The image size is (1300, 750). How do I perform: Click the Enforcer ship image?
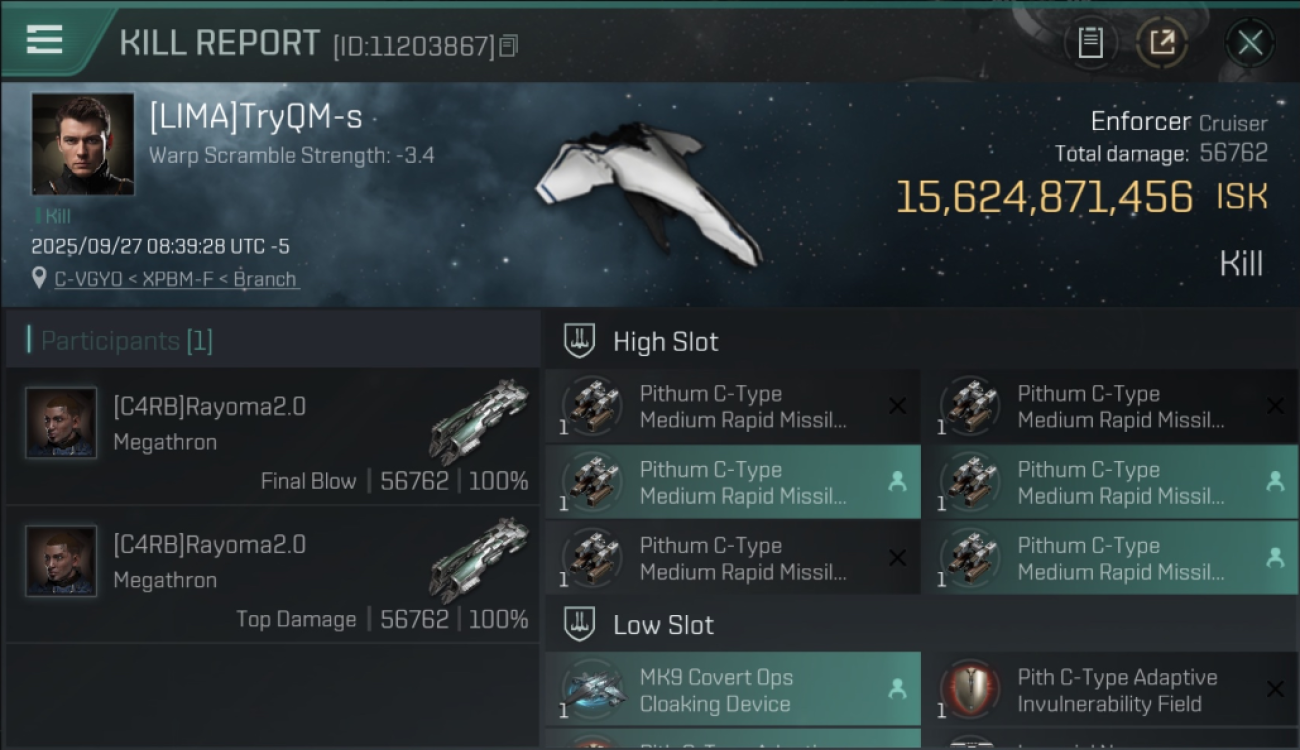[650, 192]
